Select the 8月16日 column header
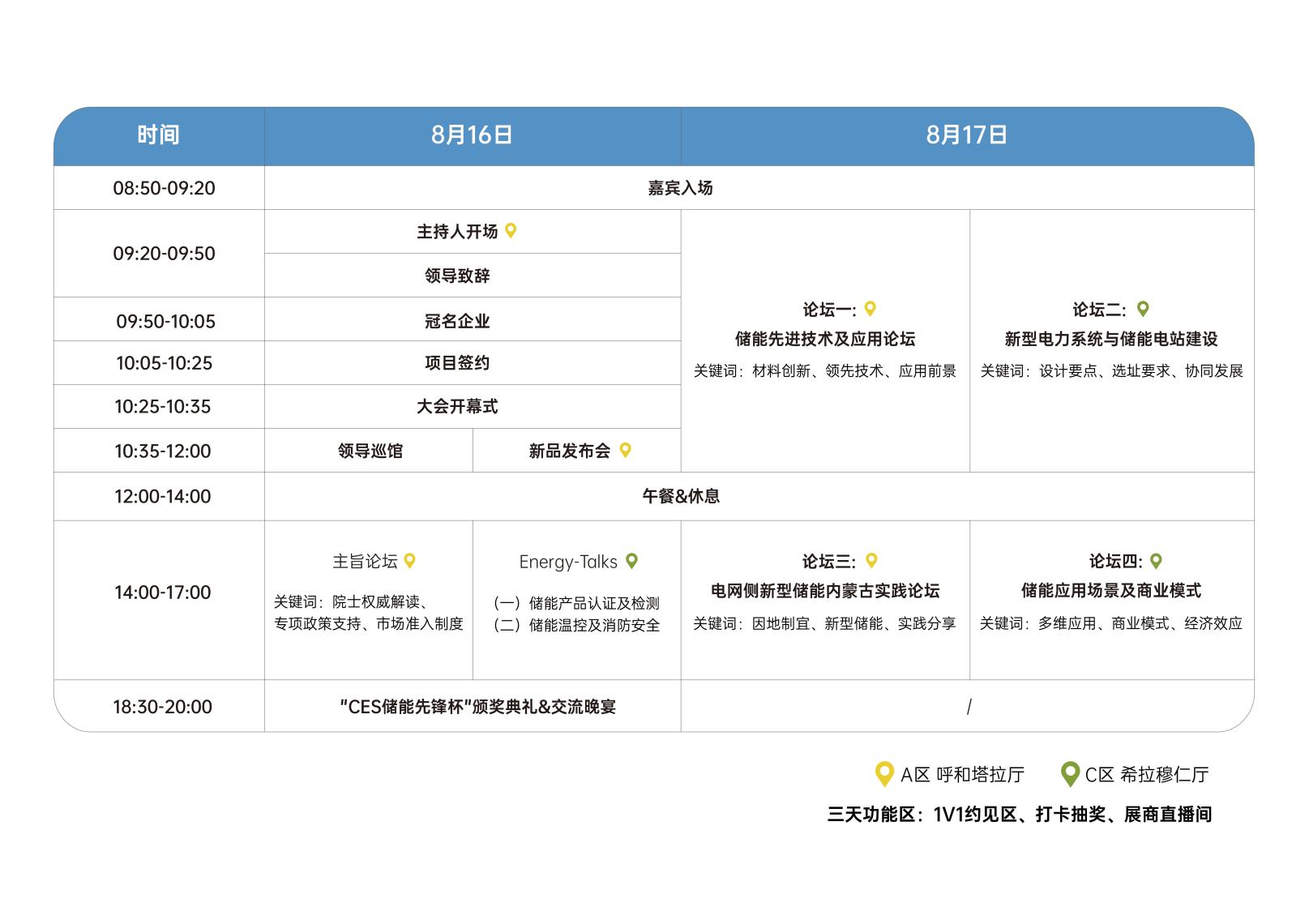This screenshot has height=924, width=1309. pyautogui.click(x=472, y=135)
